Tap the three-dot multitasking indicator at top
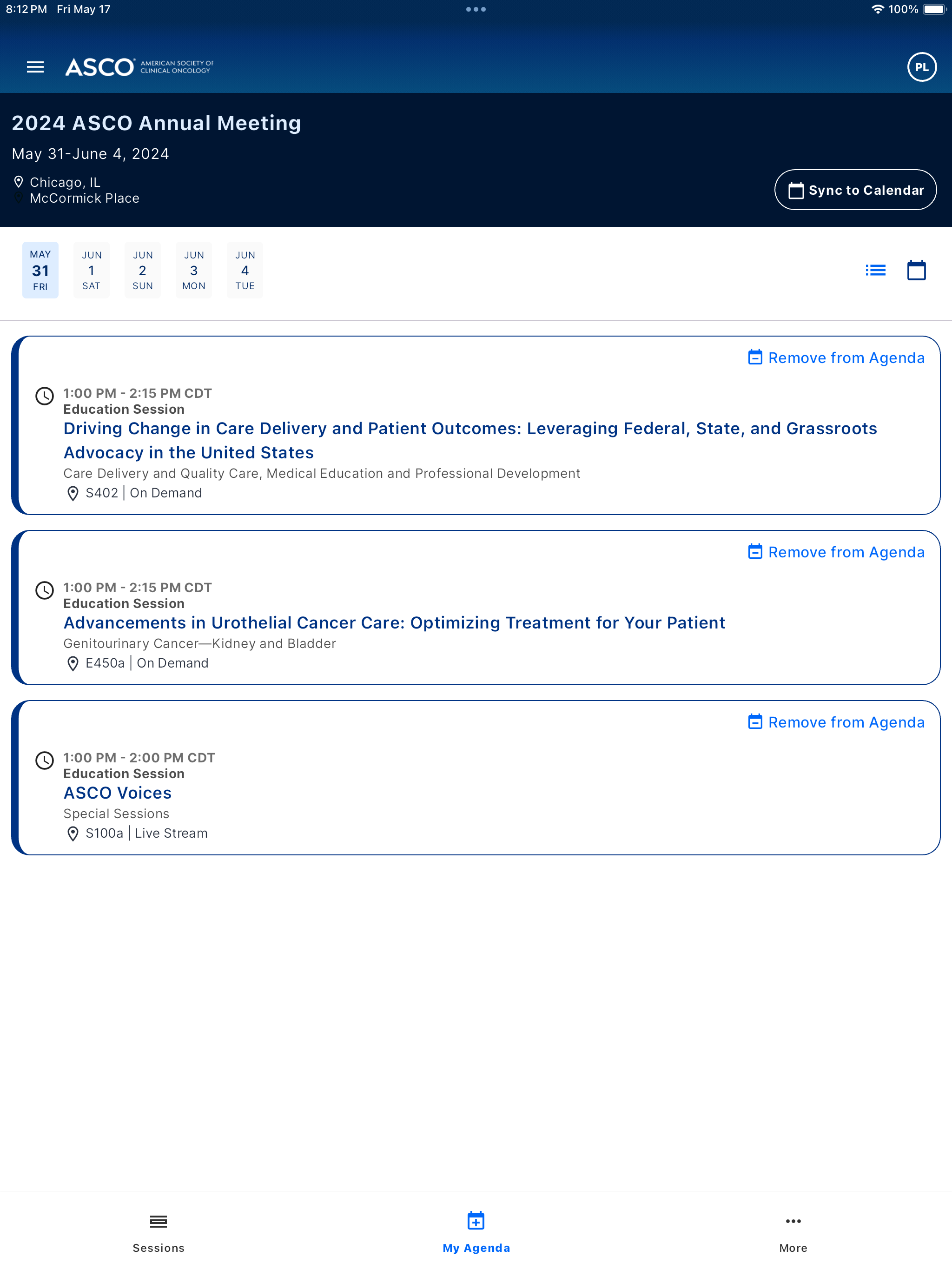The height and width of the screenshot is (1270, 952). pyautogui.click(x=476, y=9)
